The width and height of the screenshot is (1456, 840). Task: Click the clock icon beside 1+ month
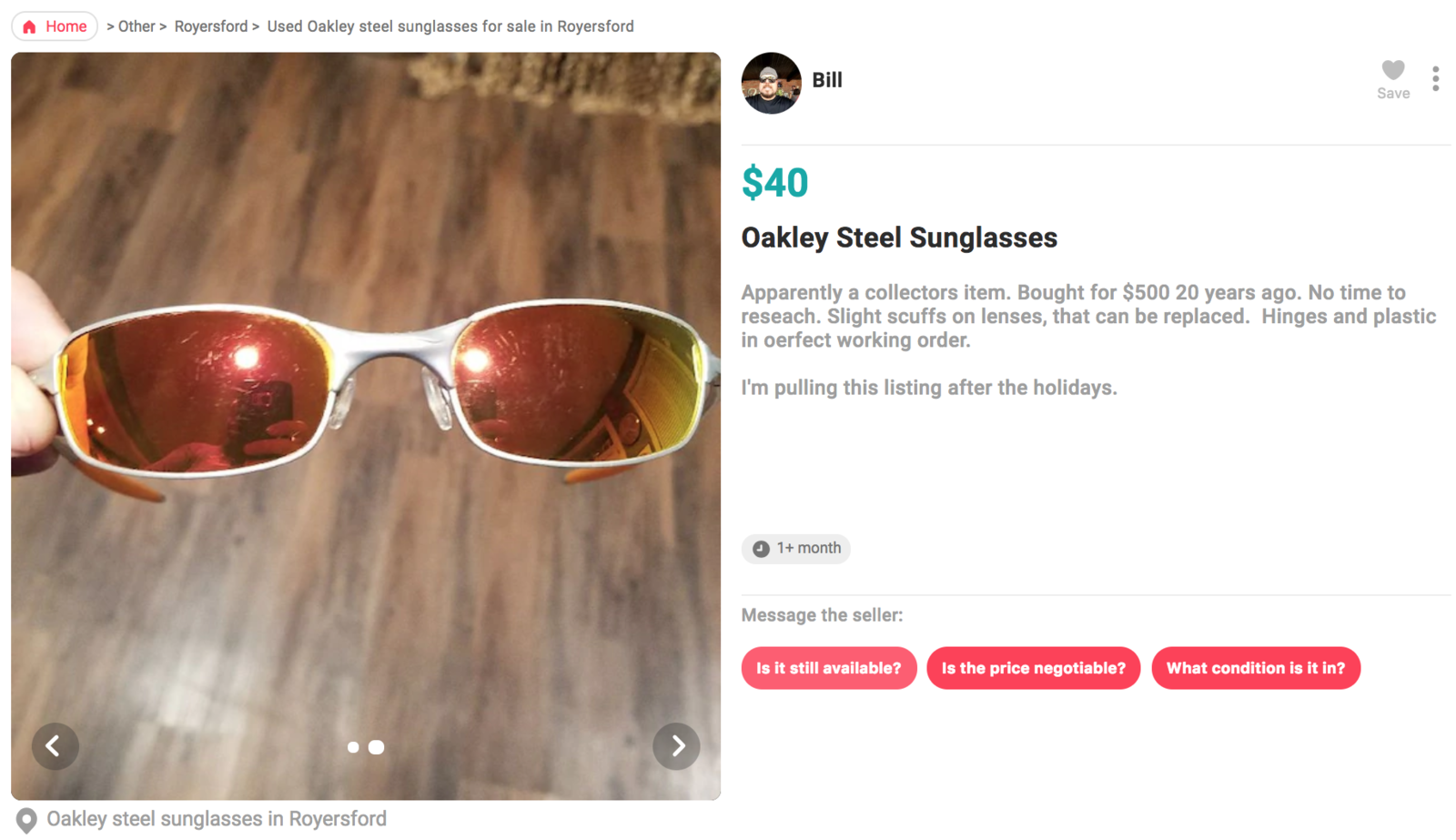[761, 549]
